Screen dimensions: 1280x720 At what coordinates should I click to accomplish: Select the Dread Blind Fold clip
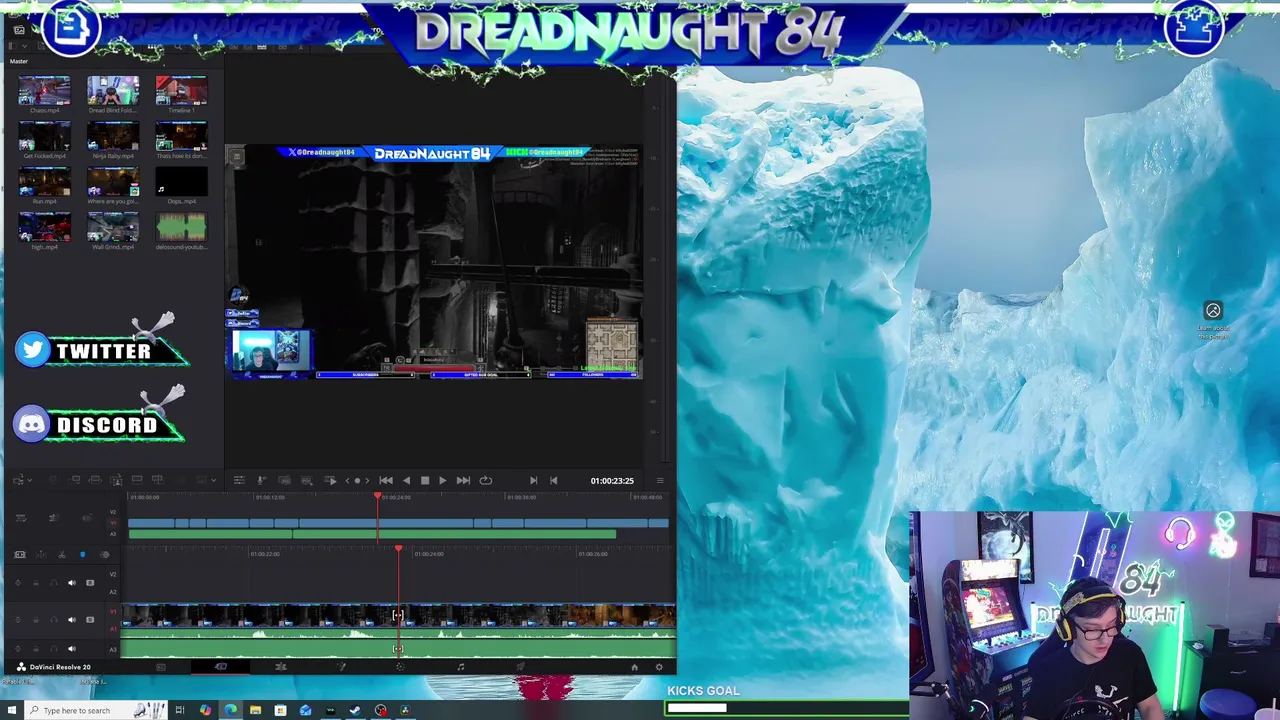[112, 91]
